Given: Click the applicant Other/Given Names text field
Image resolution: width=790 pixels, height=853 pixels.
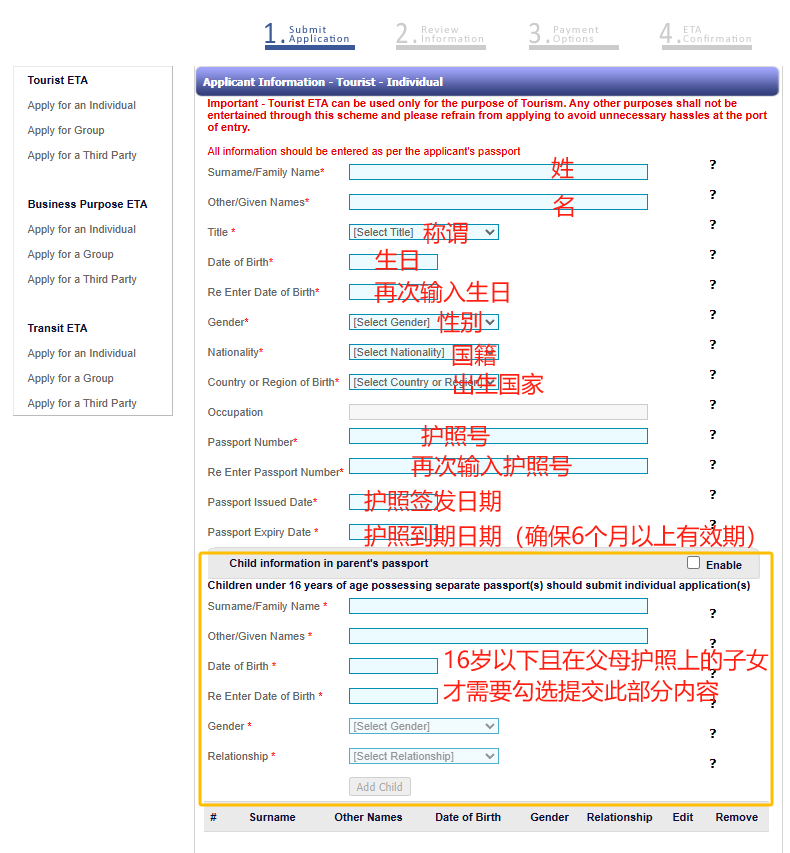Looking at the screenshot, I should [x=498, y=202].
